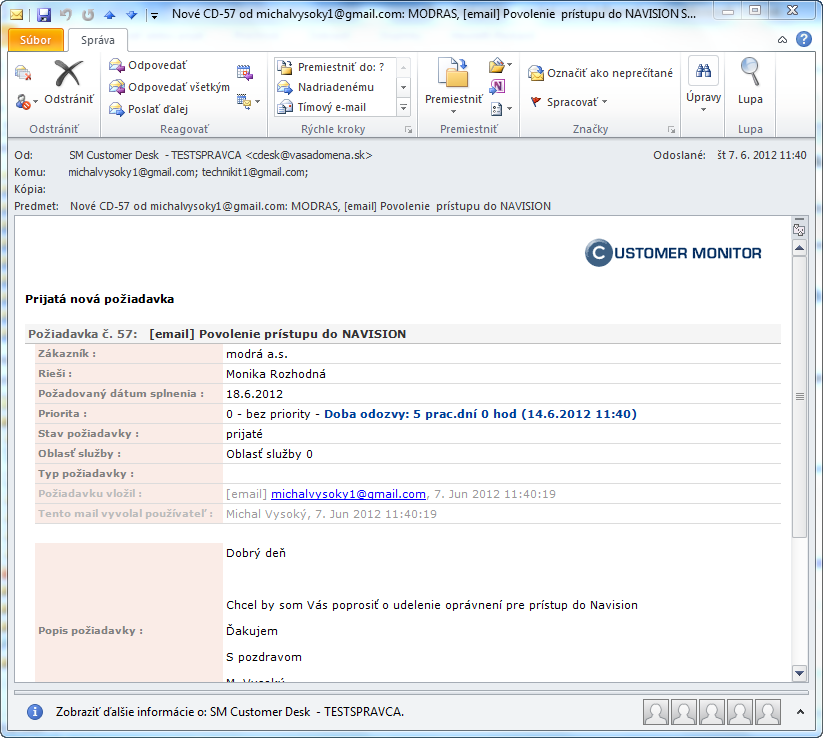Open Outlook Help question mark
This screenshot has height=738, width=823.
[x=804, y=39]
